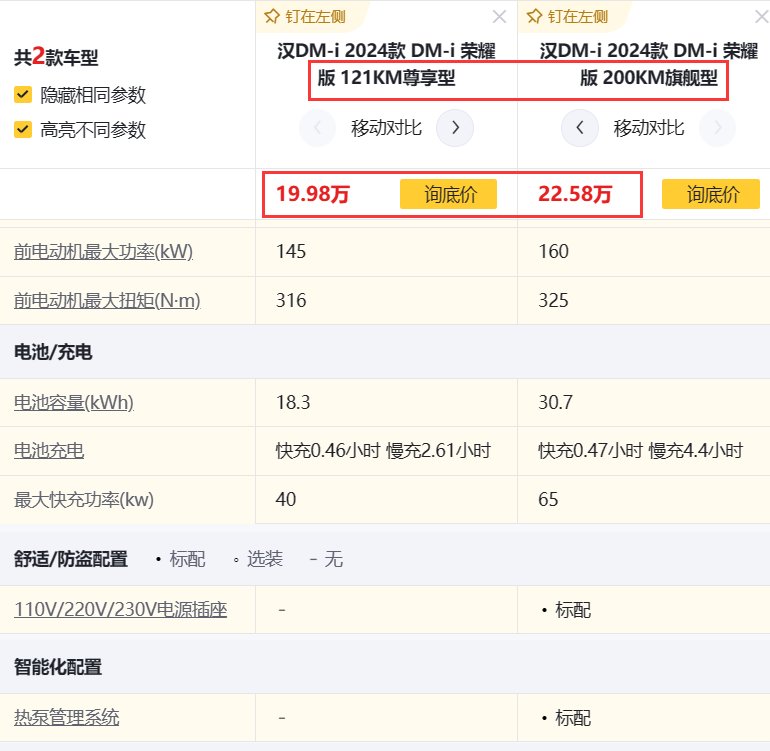Open the 汉DM-i 121KM尊享型 model title
Image resolution: width=770 pixels, height=751 pixels.
click(386, 64)
